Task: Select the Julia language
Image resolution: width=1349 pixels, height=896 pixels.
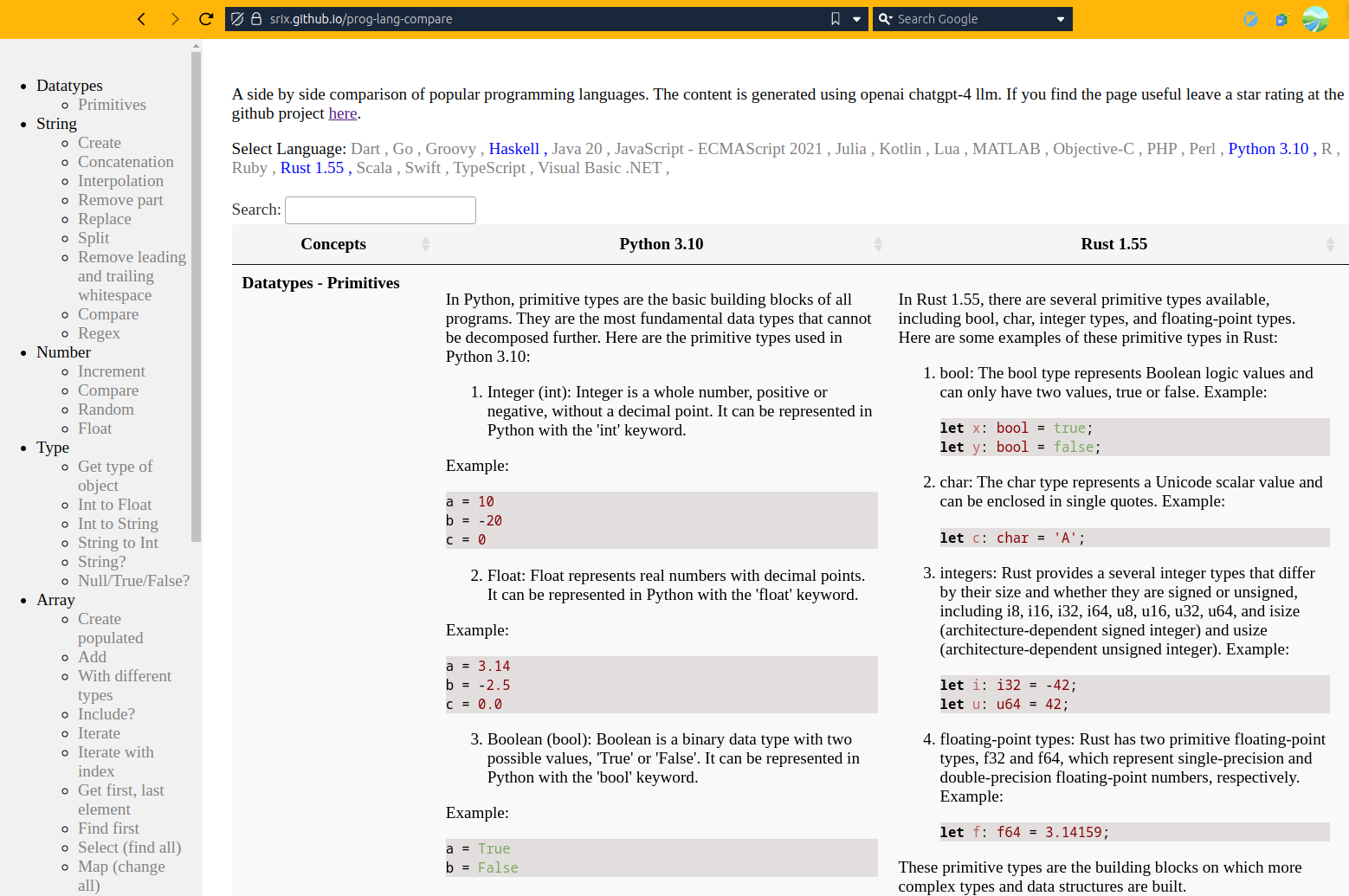Action: click(x=850, y=149)
